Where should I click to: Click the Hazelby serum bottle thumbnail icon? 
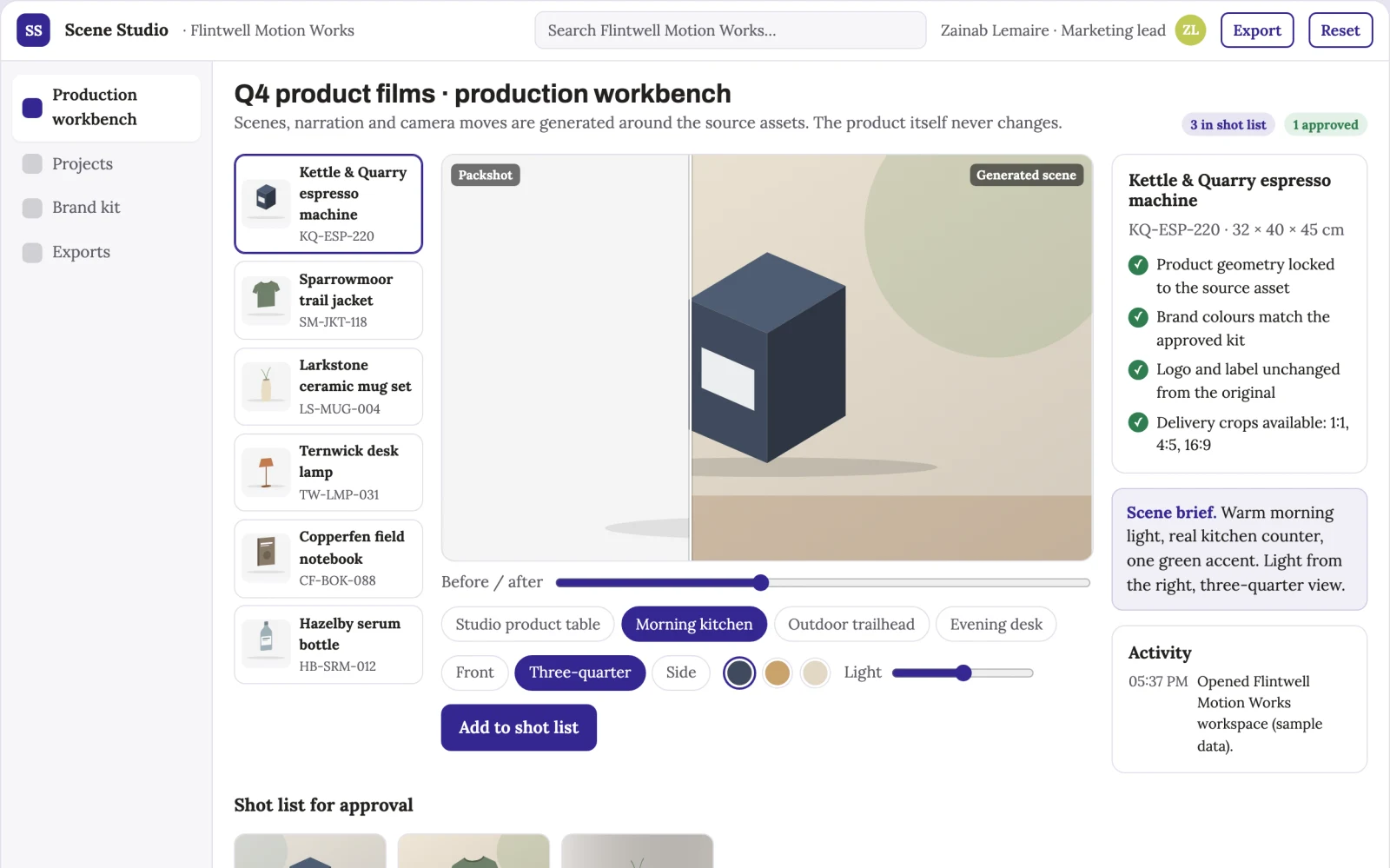coord(266,644)
